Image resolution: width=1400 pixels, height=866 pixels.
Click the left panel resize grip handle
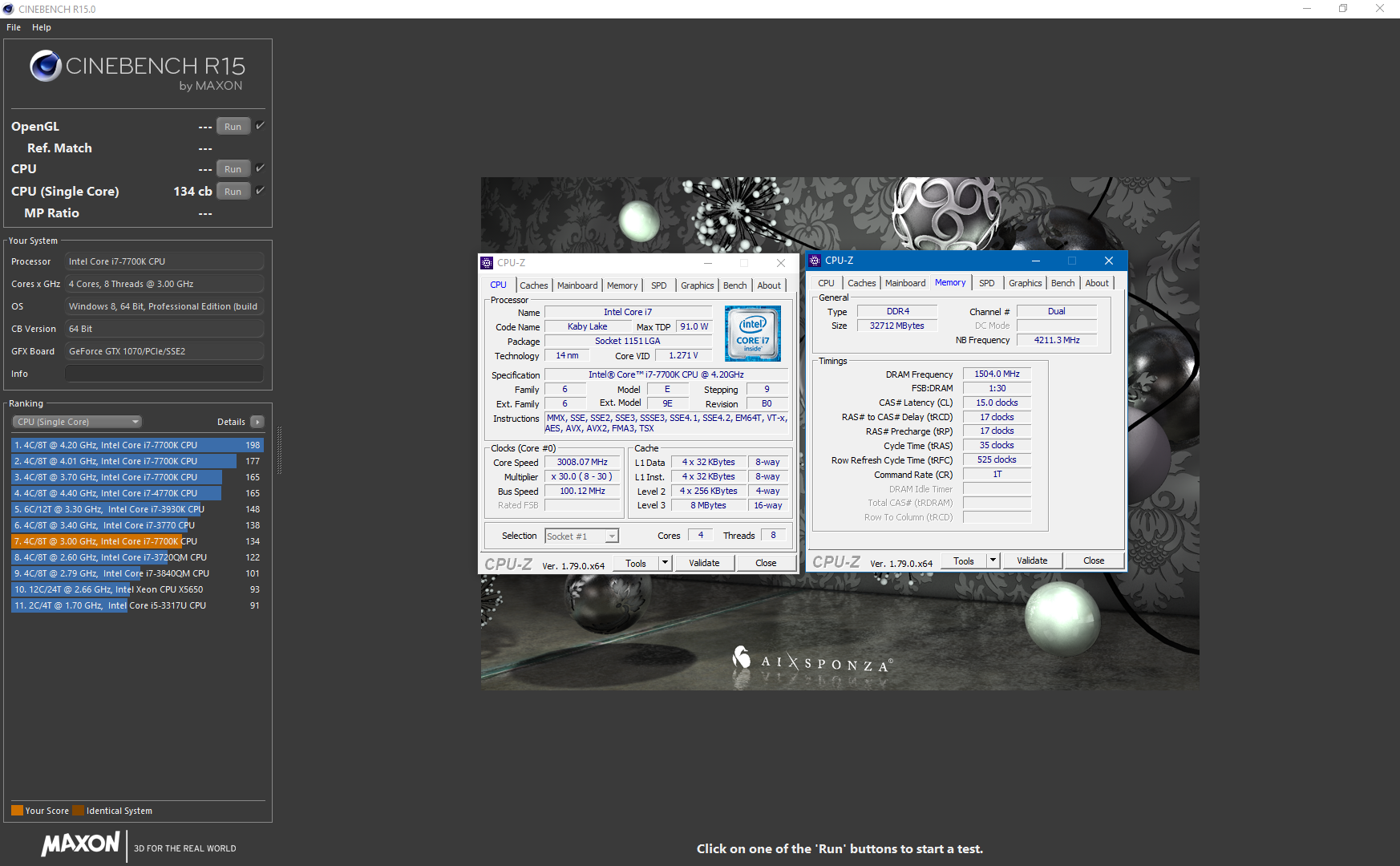click(279, 451)
